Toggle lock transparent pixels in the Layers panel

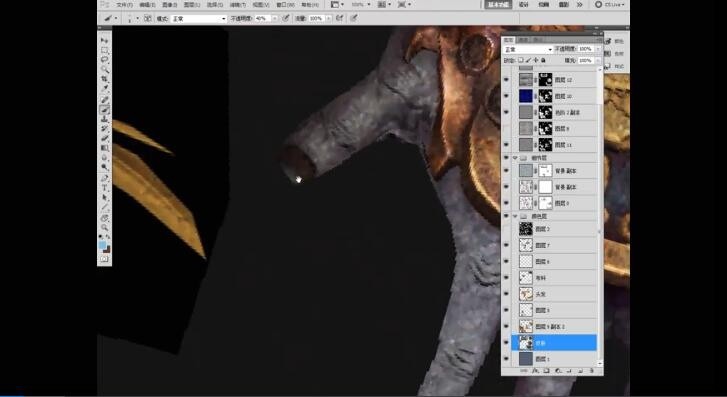521,60
